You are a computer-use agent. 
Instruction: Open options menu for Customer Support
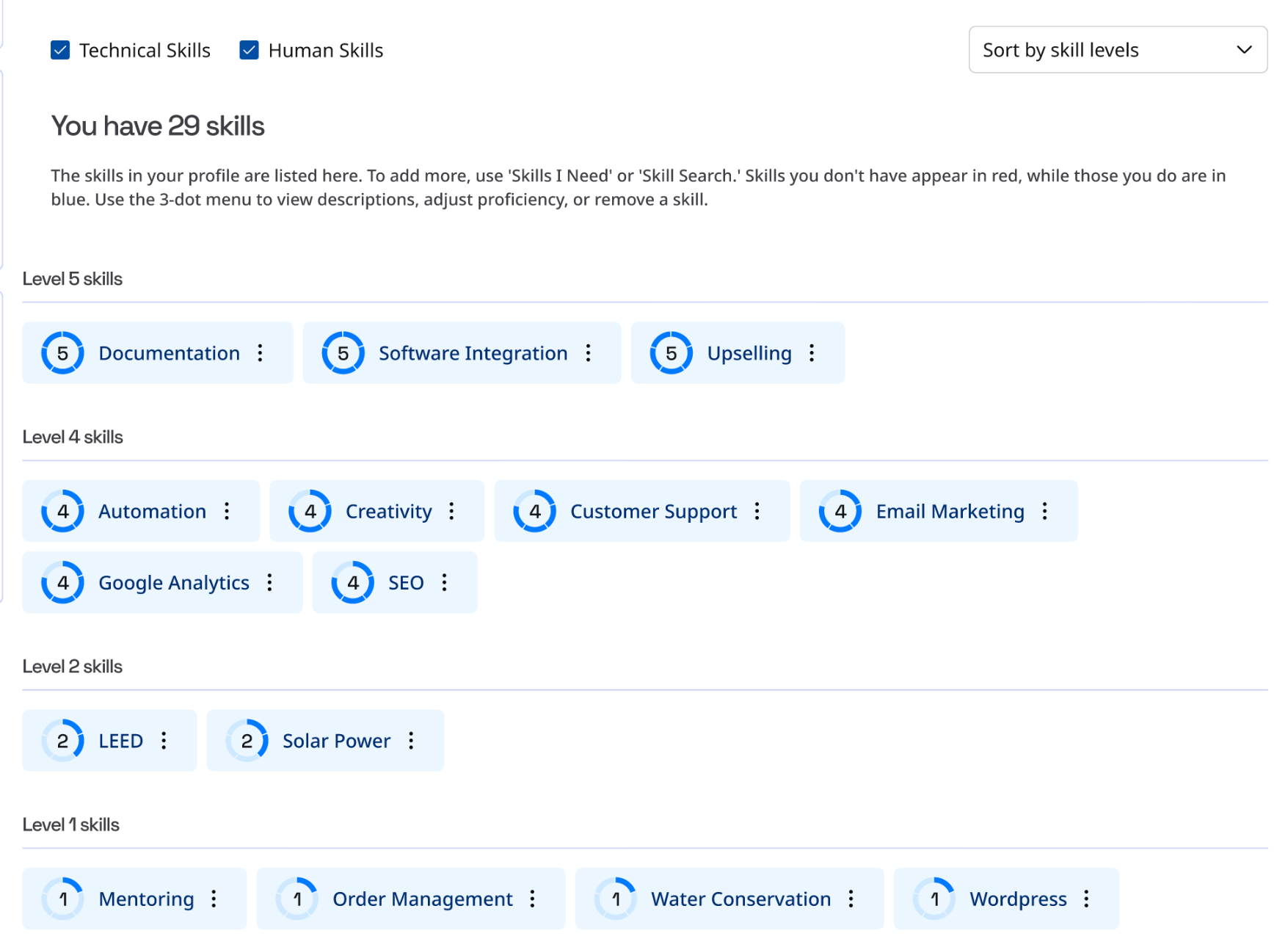(x=757, y=511)
